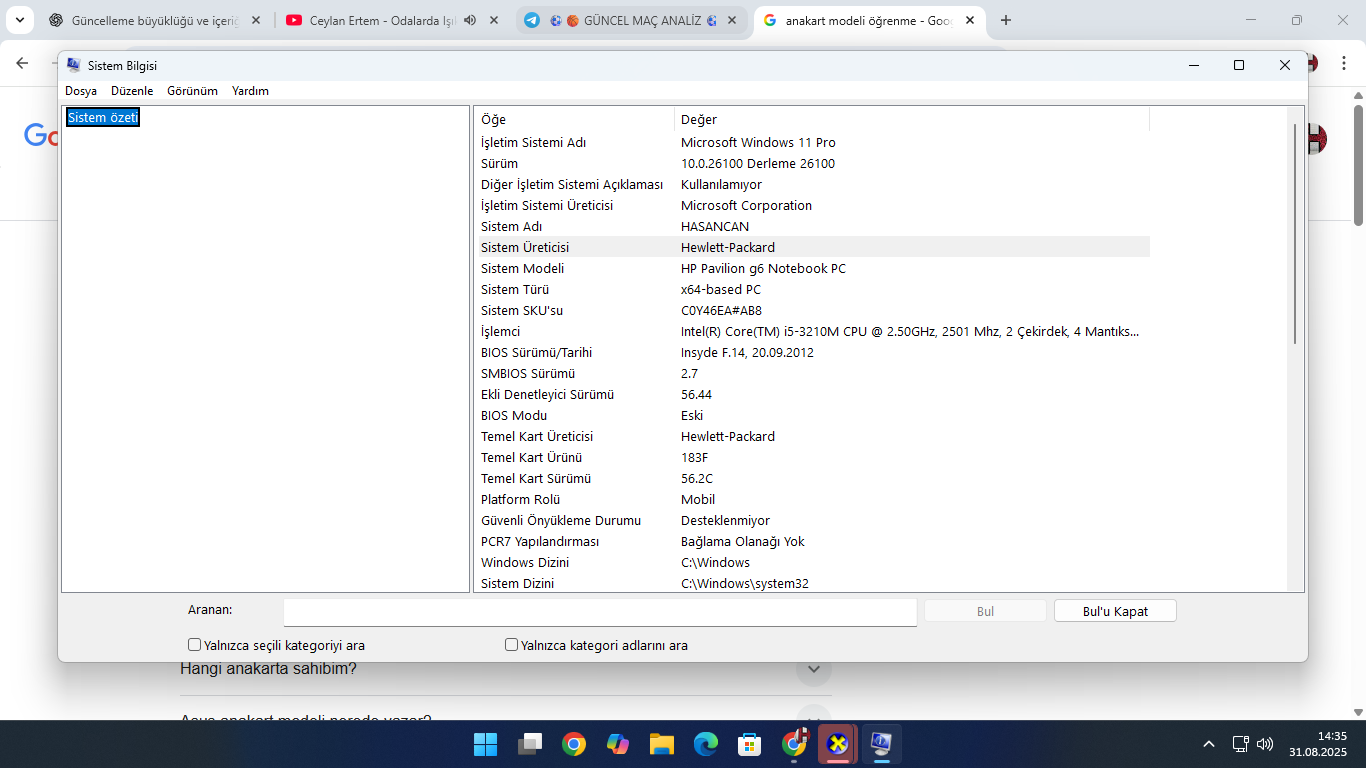Tick Yalnızca kategori adlarını ara checkbox
The height and width of the screenshot is (768, 1366).
(512, 645)
